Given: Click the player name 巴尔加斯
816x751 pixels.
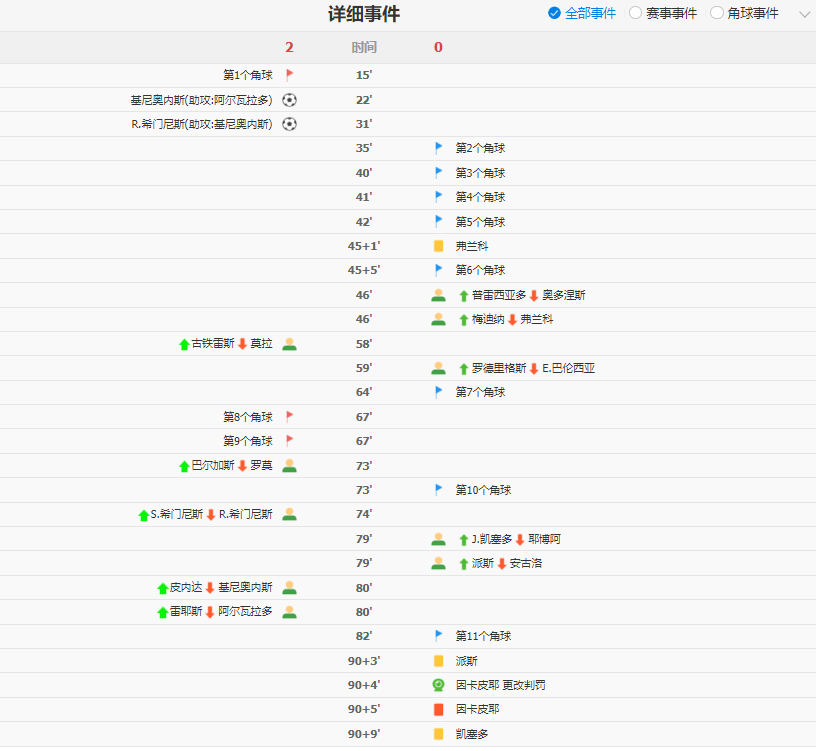Looking at the screenshot, I should [213, 465].
